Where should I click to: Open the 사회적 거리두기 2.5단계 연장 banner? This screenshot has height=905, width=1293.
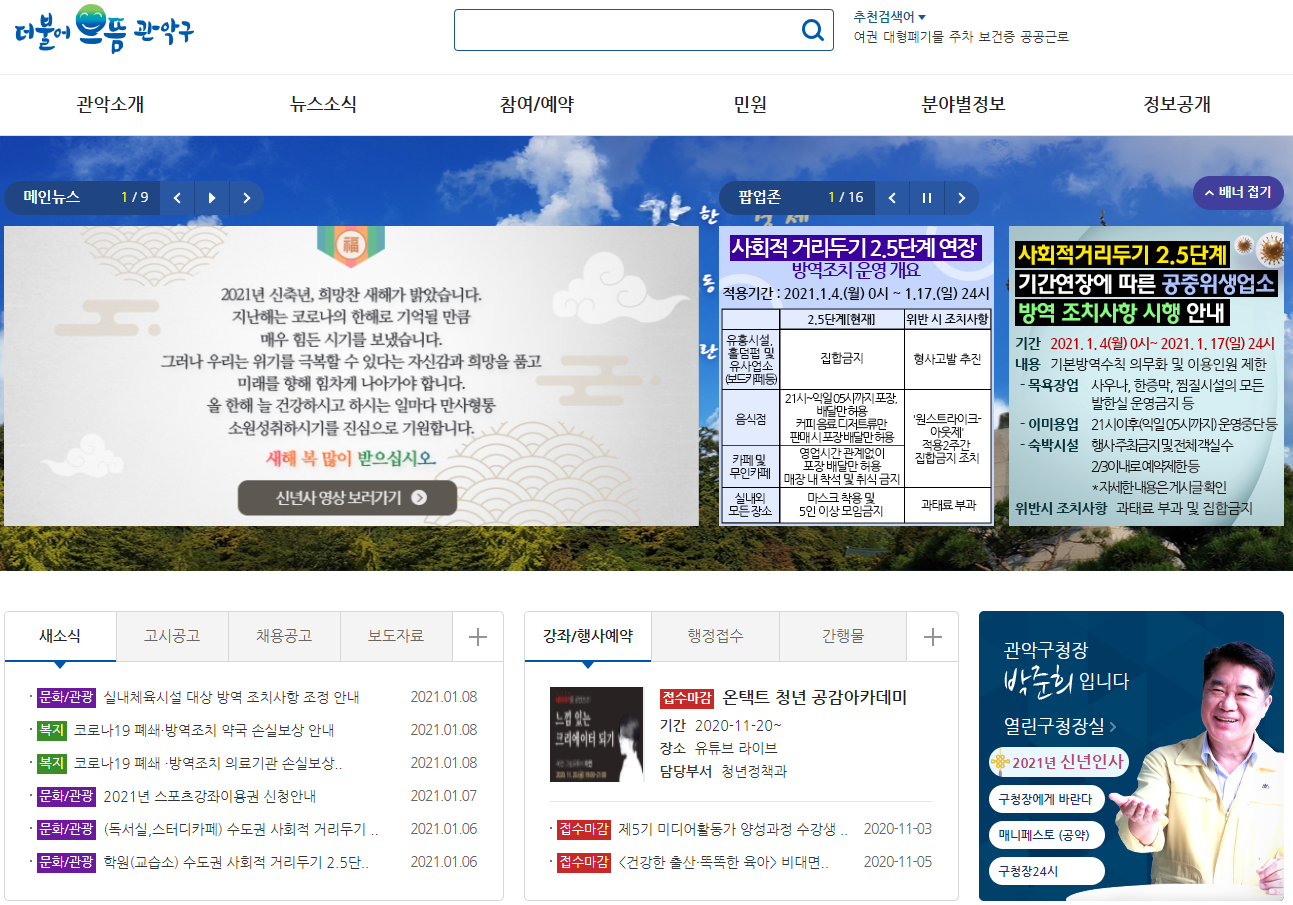857,375
